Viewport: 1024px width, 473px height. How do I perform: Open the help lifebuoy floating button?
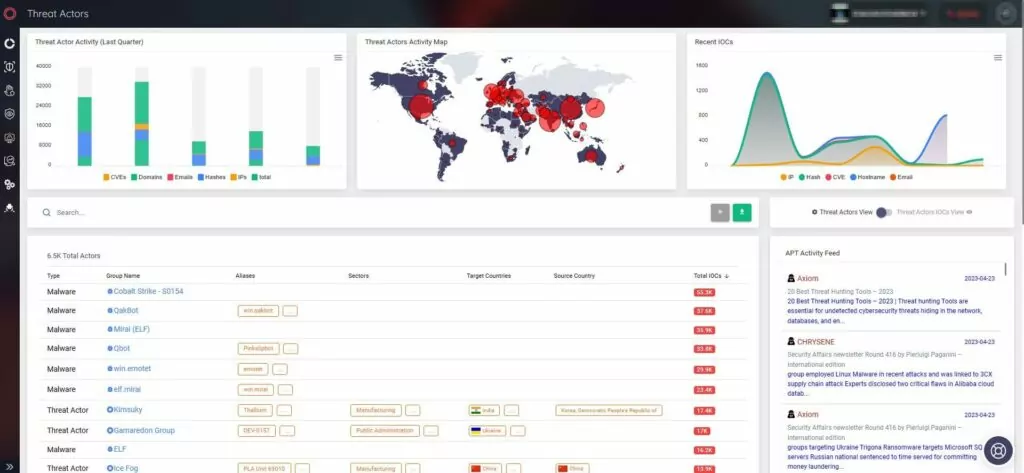coord(997,451)
